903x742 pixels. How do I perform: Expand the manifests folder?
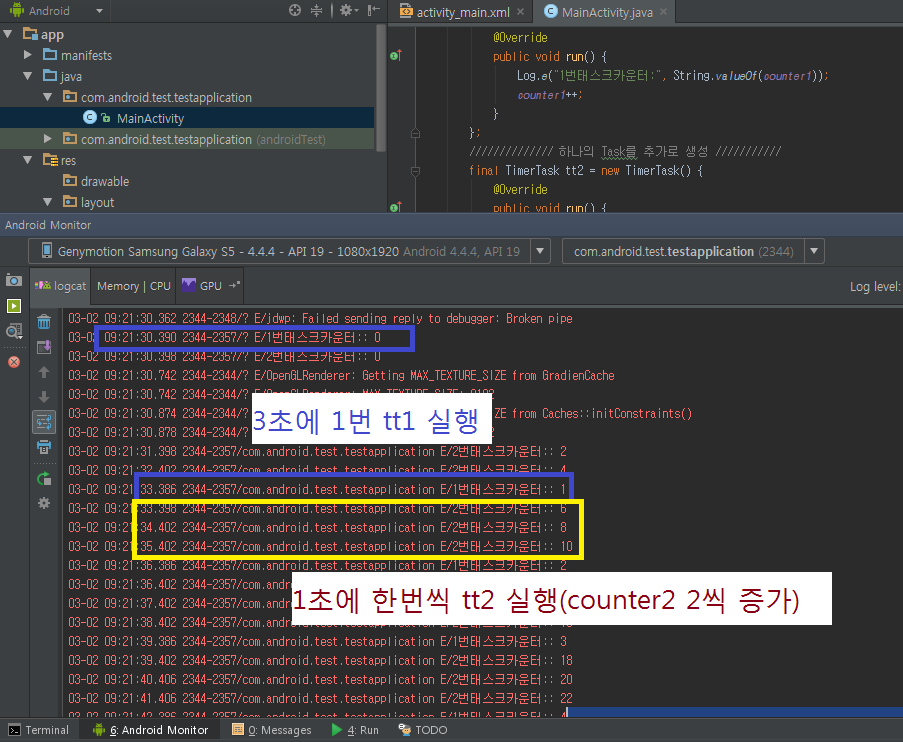tap(29, 55)
